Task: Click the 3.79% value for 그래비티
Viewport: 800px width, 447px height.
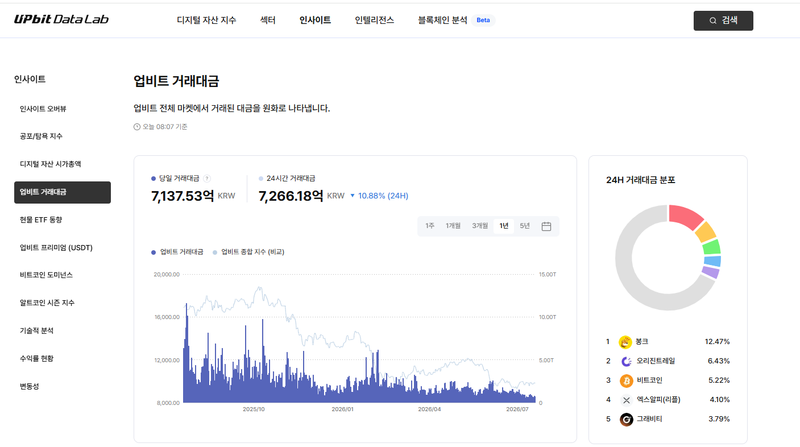Action: [719, 419]
